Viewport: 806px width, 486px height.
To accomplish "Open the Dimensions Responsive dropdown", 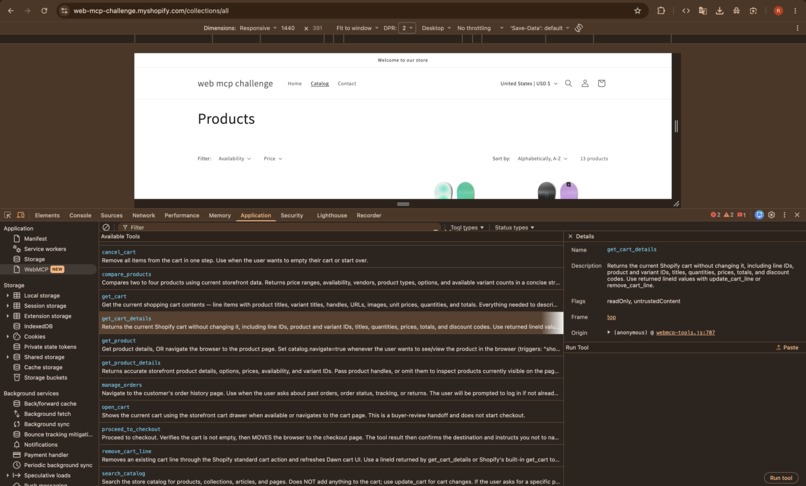I will click(x=258, y=28).
